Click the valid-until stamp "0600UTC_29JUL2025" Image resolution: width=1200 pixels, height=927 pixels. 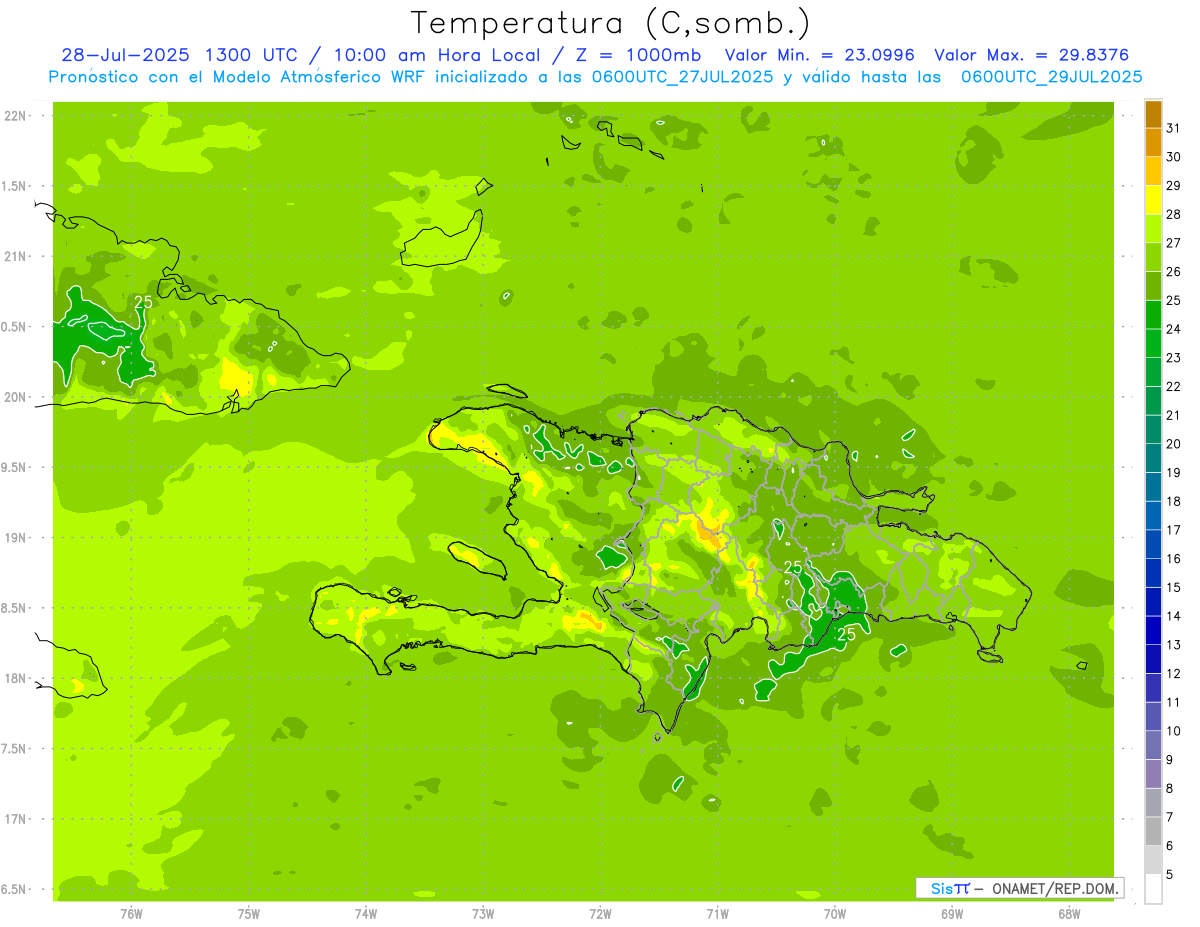point(1051,77)
